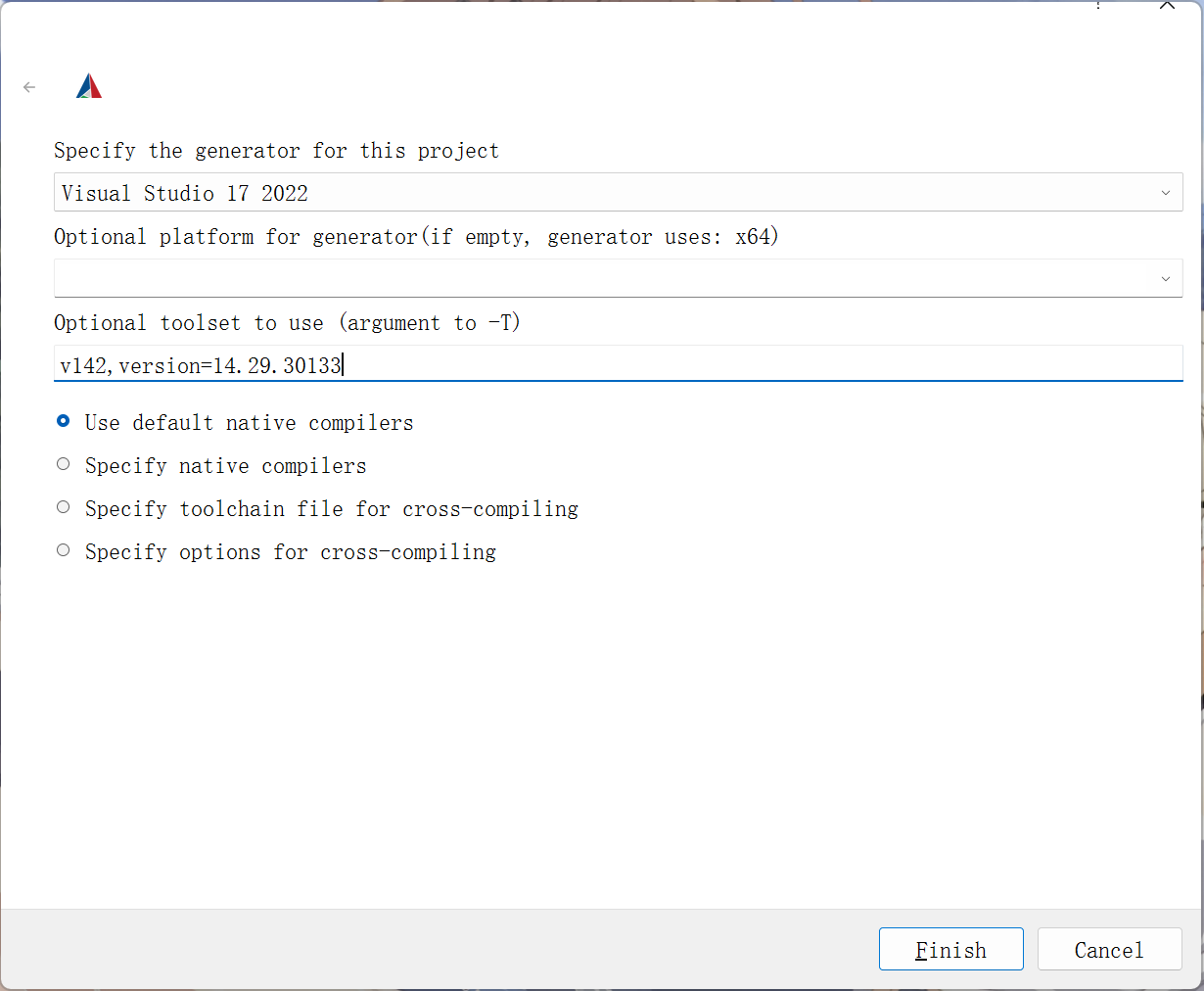Select Use default native compilers
Viewport: 1204px width, 991px height.
(x=64, y=422)
